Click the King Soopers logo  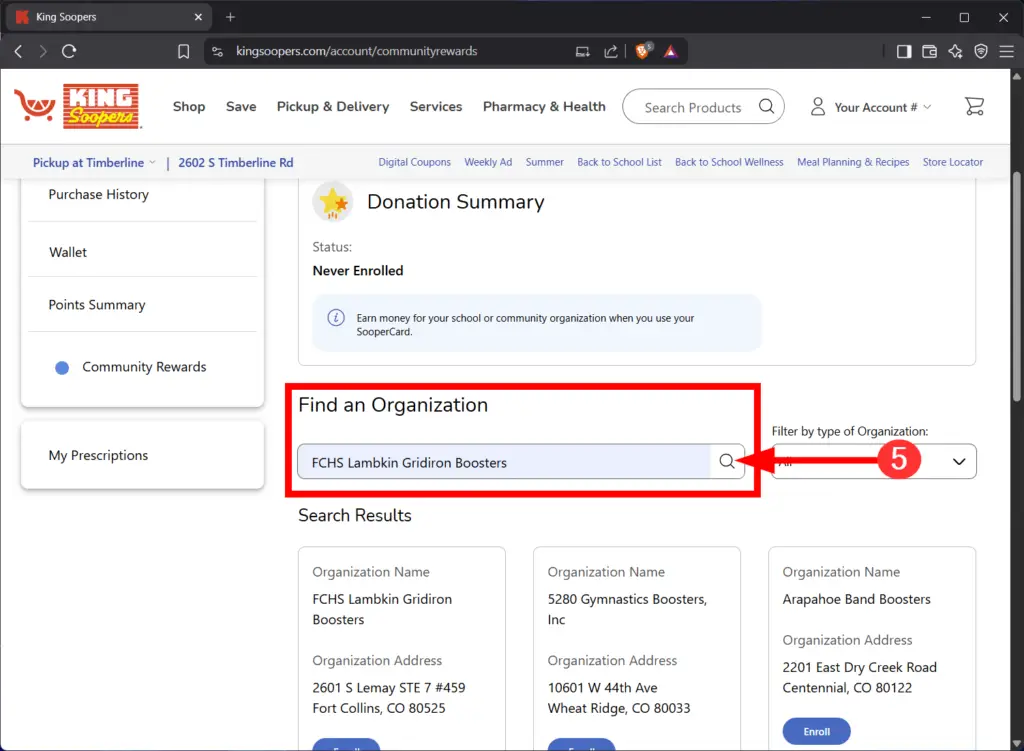78,106
